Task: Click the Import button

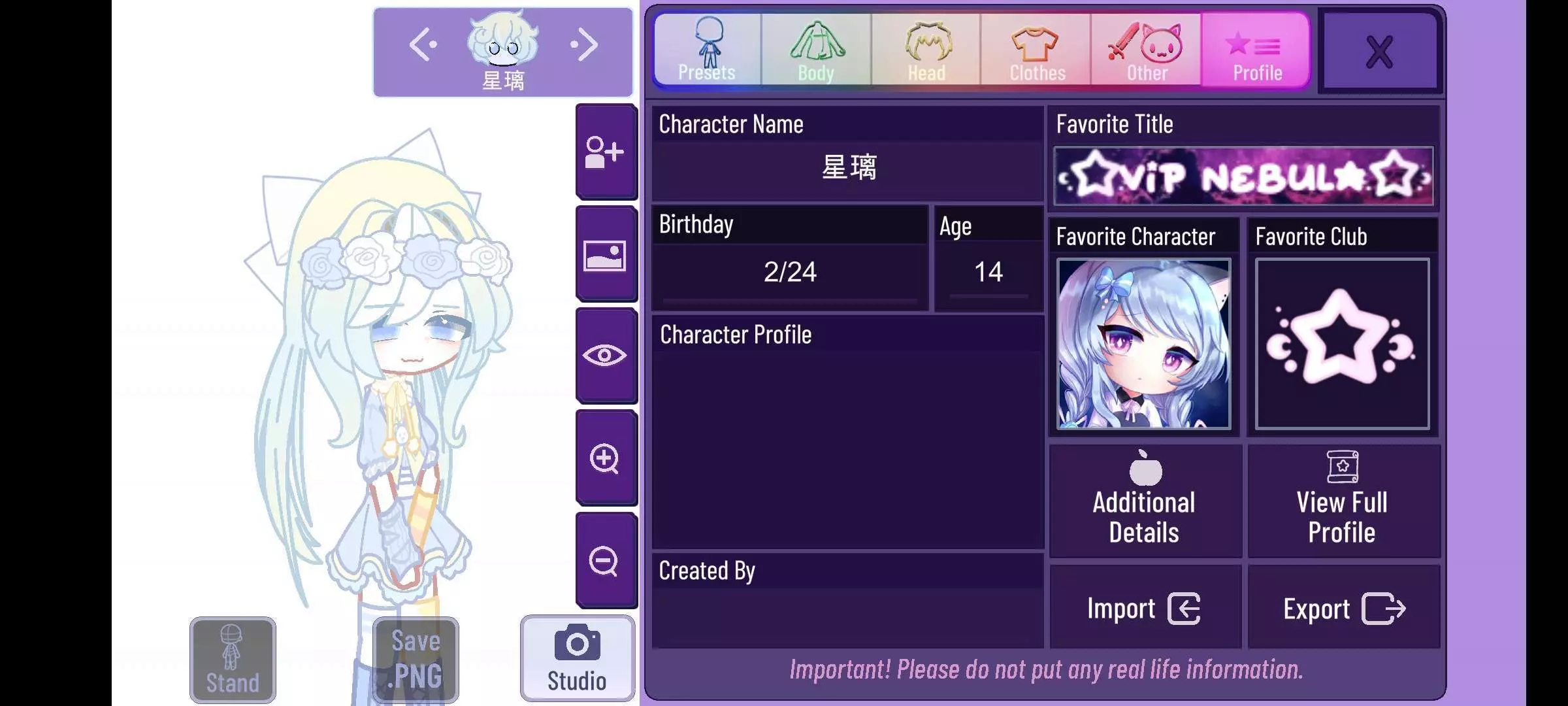Action: click(1145, 608)
